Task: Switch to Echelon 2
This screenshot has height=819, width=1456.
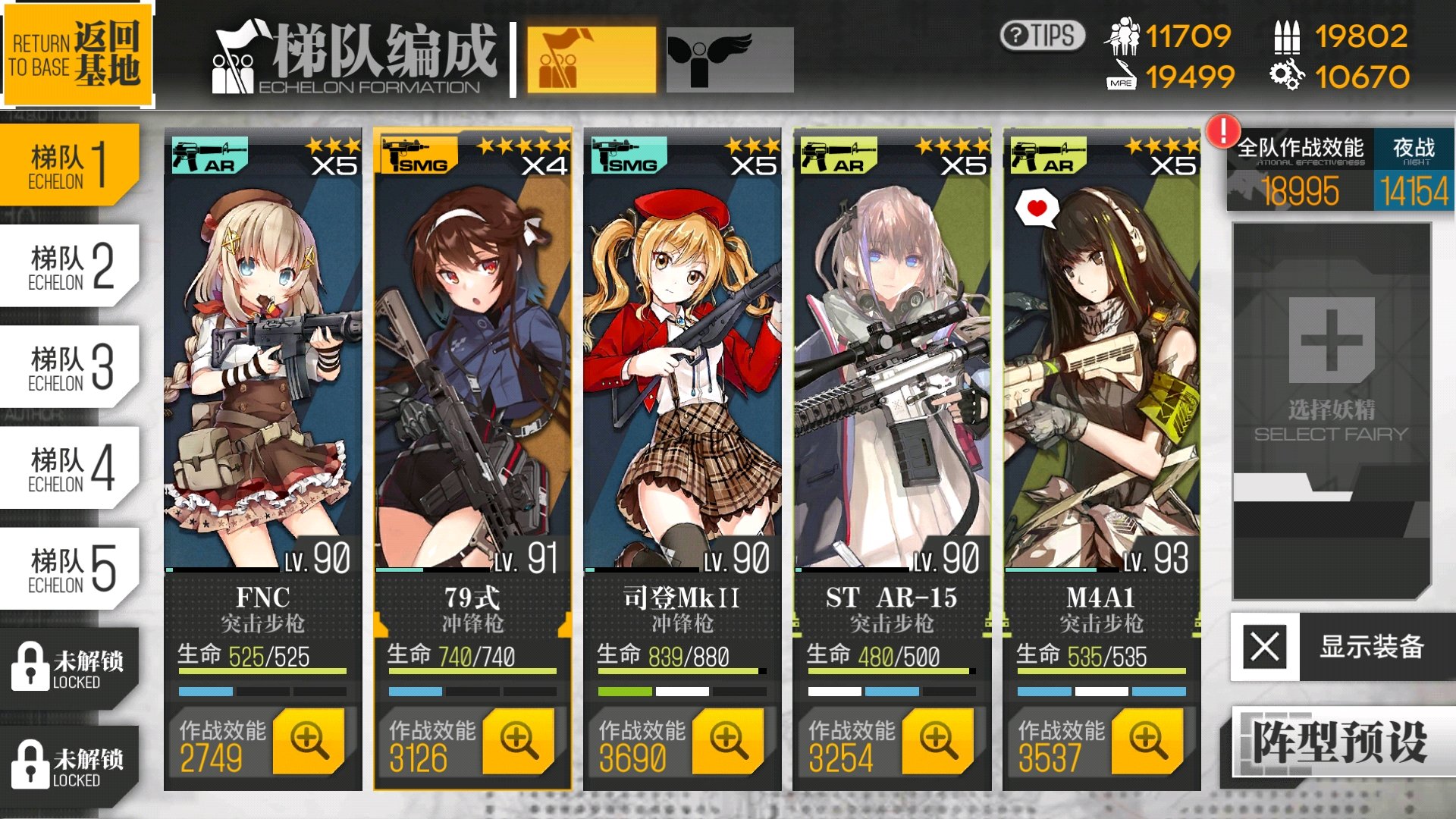Action: click(x=70, y=265)
